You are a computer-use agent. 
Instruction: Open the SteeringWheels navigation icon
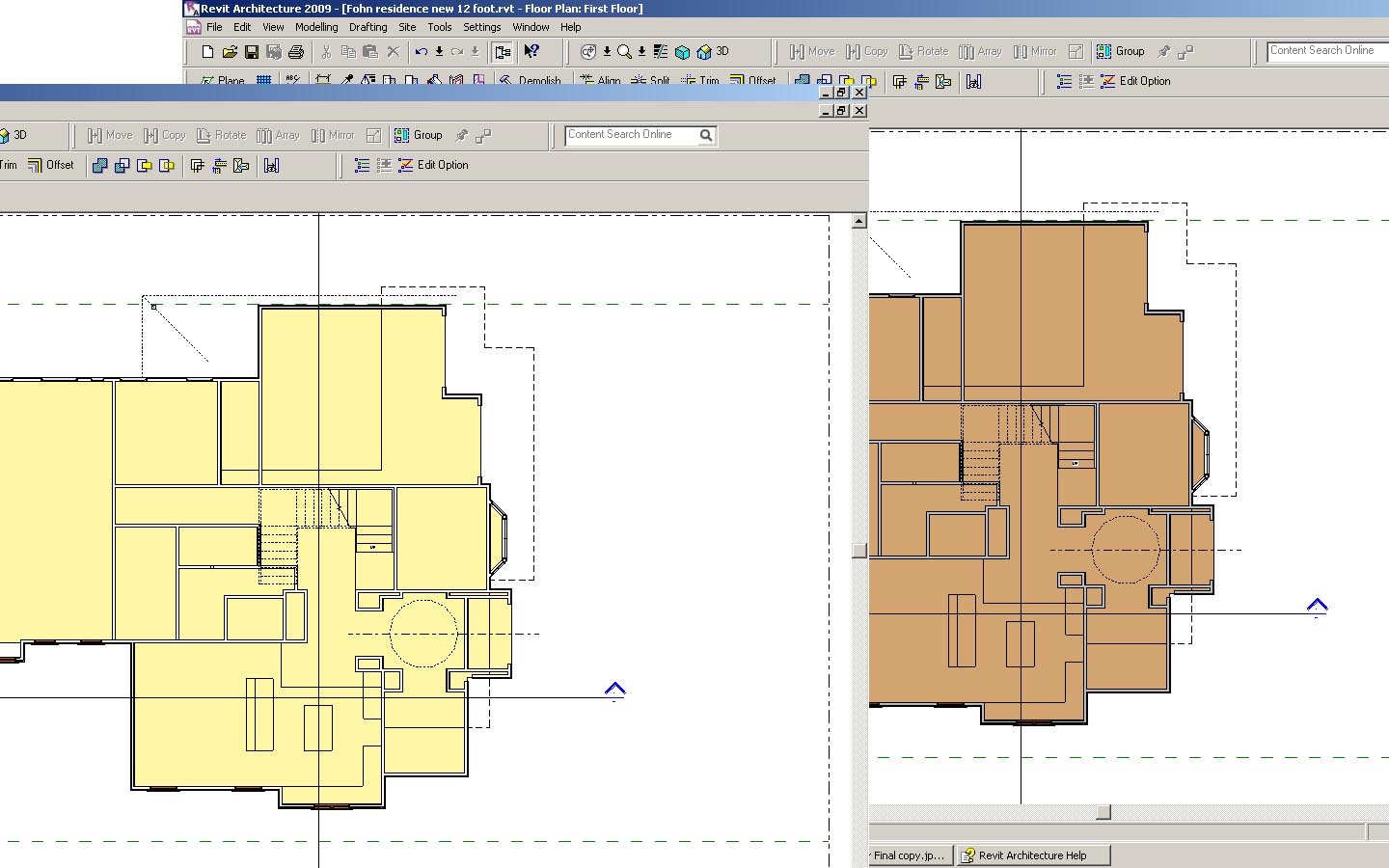(588, 52)
